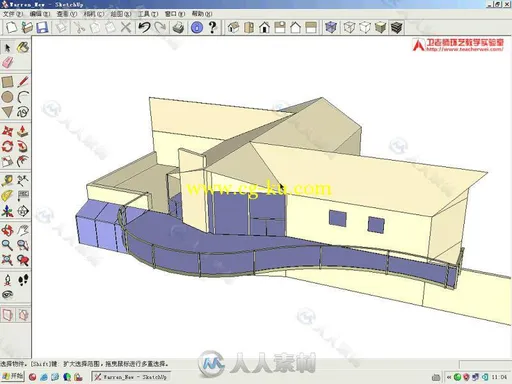The width and height of the screenshot is (512, 384).
Task: Choose the Offset tool
Action: [x=23, y=161]
